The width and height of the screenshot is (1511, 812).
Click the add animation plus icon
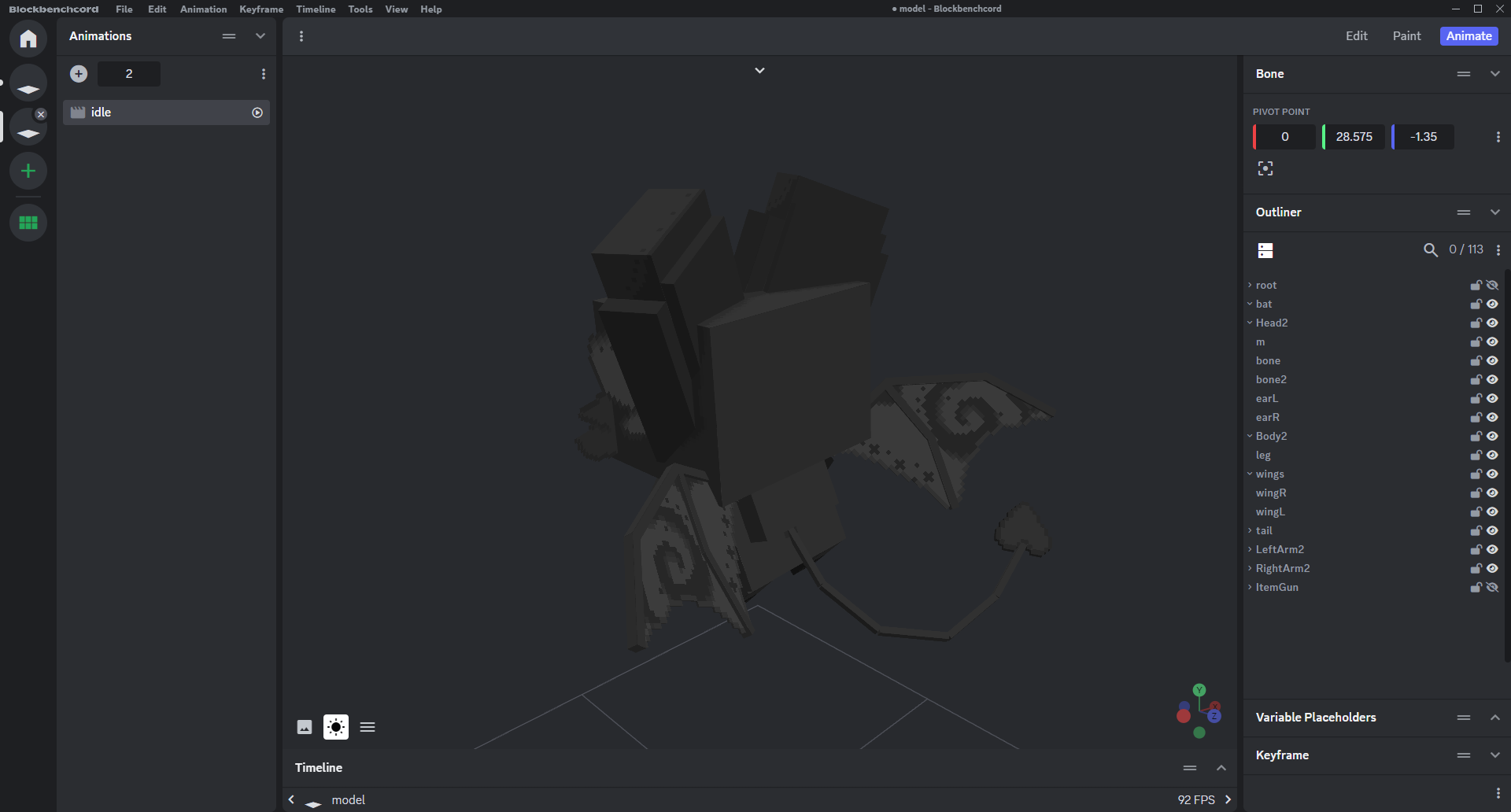(x=79, y=74)
